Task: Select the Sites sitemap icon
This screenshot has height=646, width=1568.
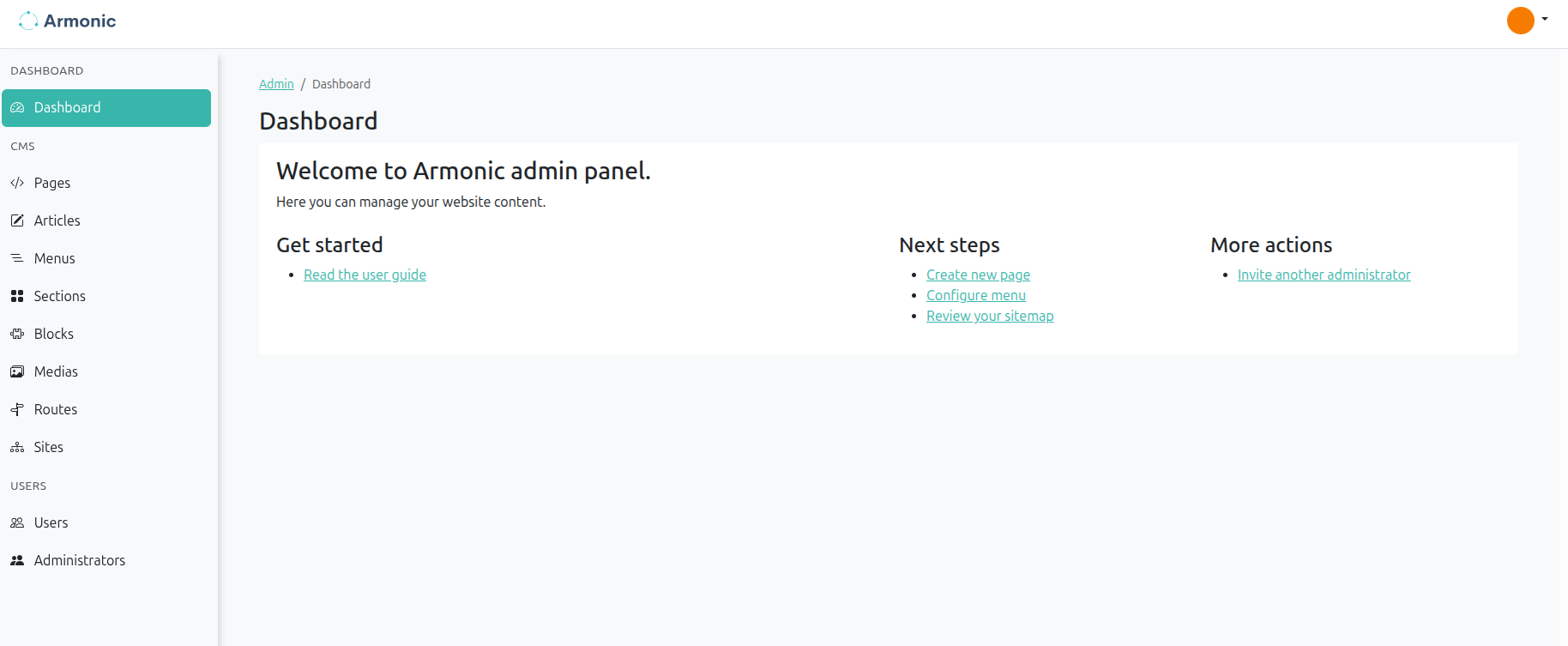Action: (17, 447)
